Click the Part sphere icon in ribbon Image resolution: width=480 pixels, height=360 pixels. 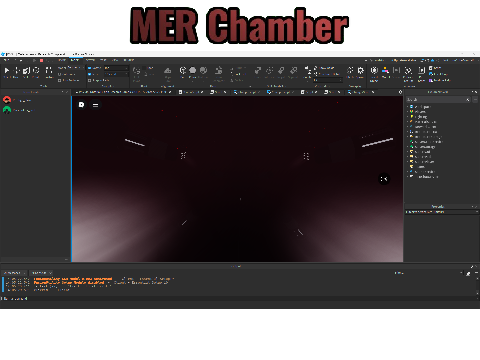coord(193,70)
